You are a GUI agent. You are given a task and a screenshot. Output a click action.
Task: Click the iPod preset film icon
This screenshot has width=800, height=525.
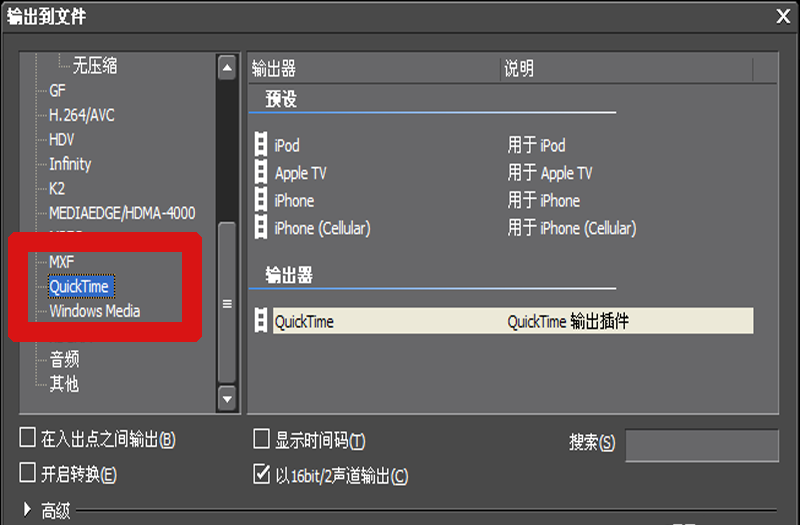261,146
